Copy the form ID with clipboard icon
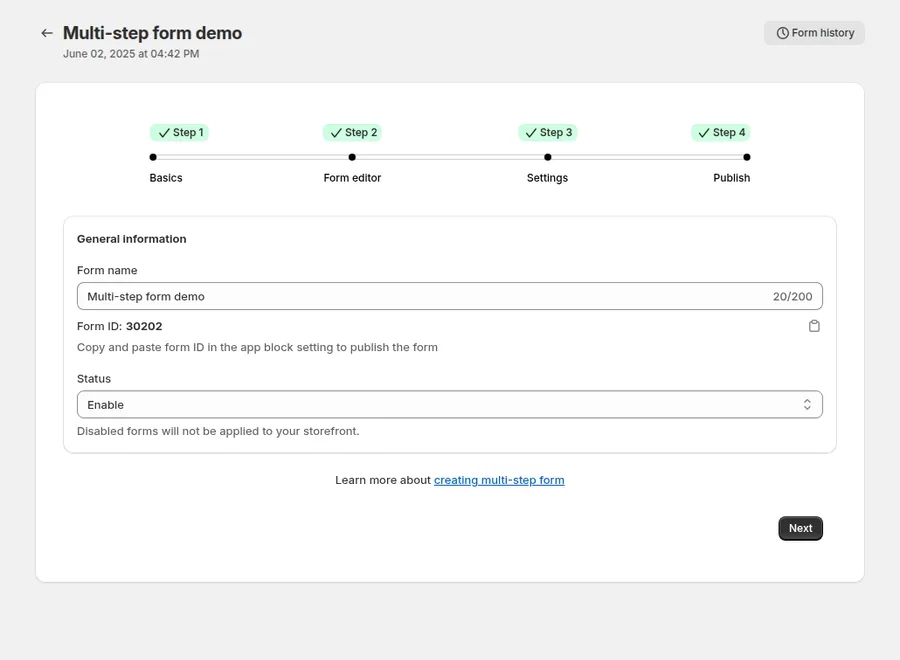Image resolution: width=900 pixels, height=660 pixels. pyautogui.click(x=814, y=326)
